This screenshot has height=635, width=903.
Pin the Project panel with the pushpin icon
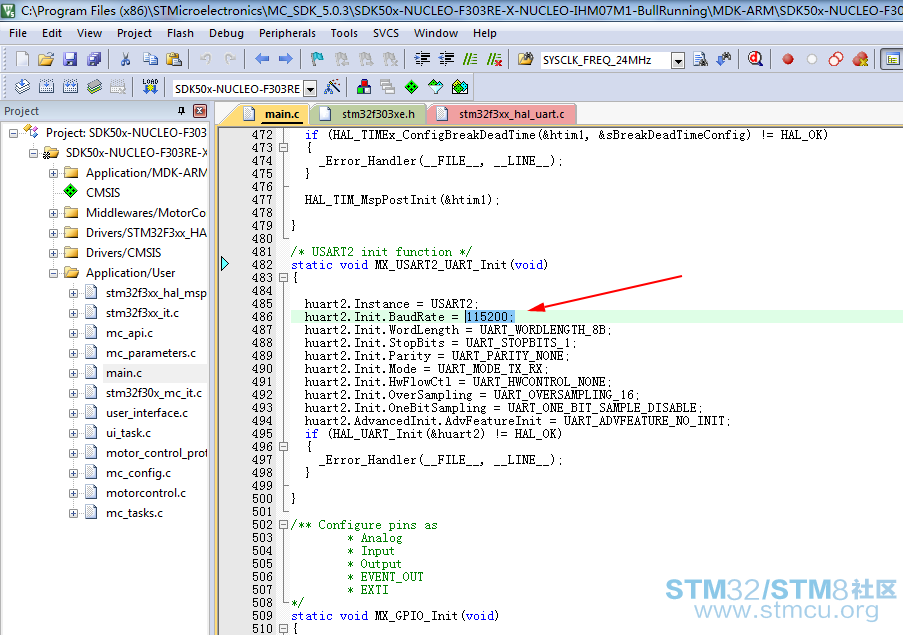coord(181,111)
